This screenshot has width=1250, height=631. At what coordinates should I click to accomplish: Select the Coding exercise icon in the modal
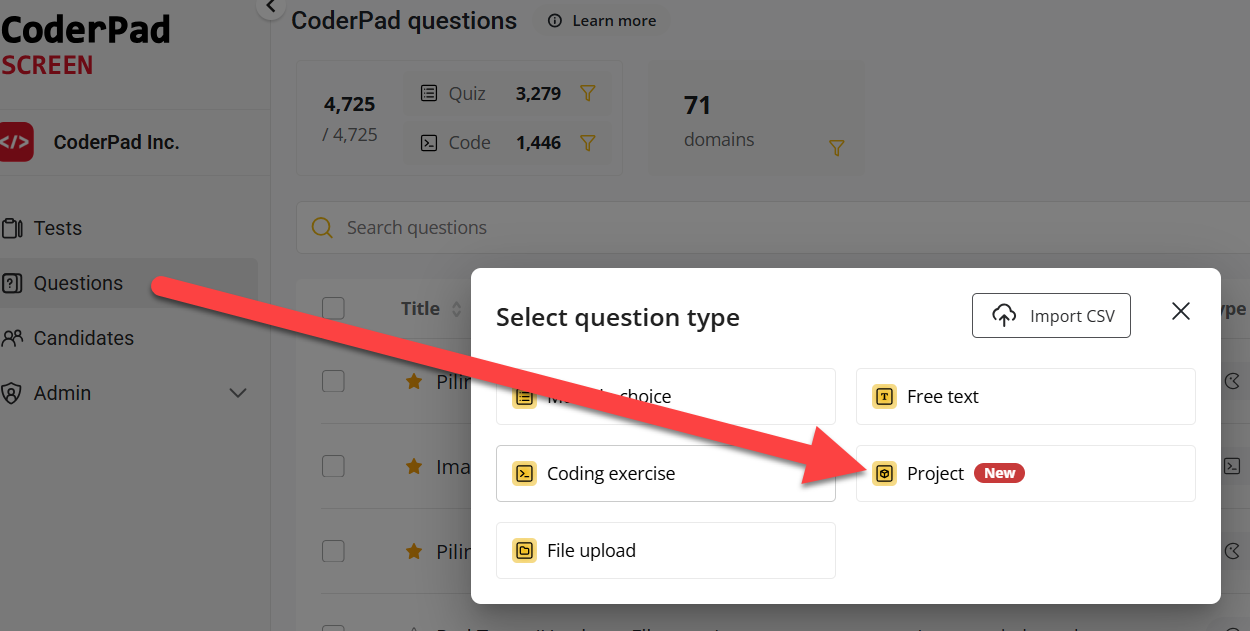524,473
